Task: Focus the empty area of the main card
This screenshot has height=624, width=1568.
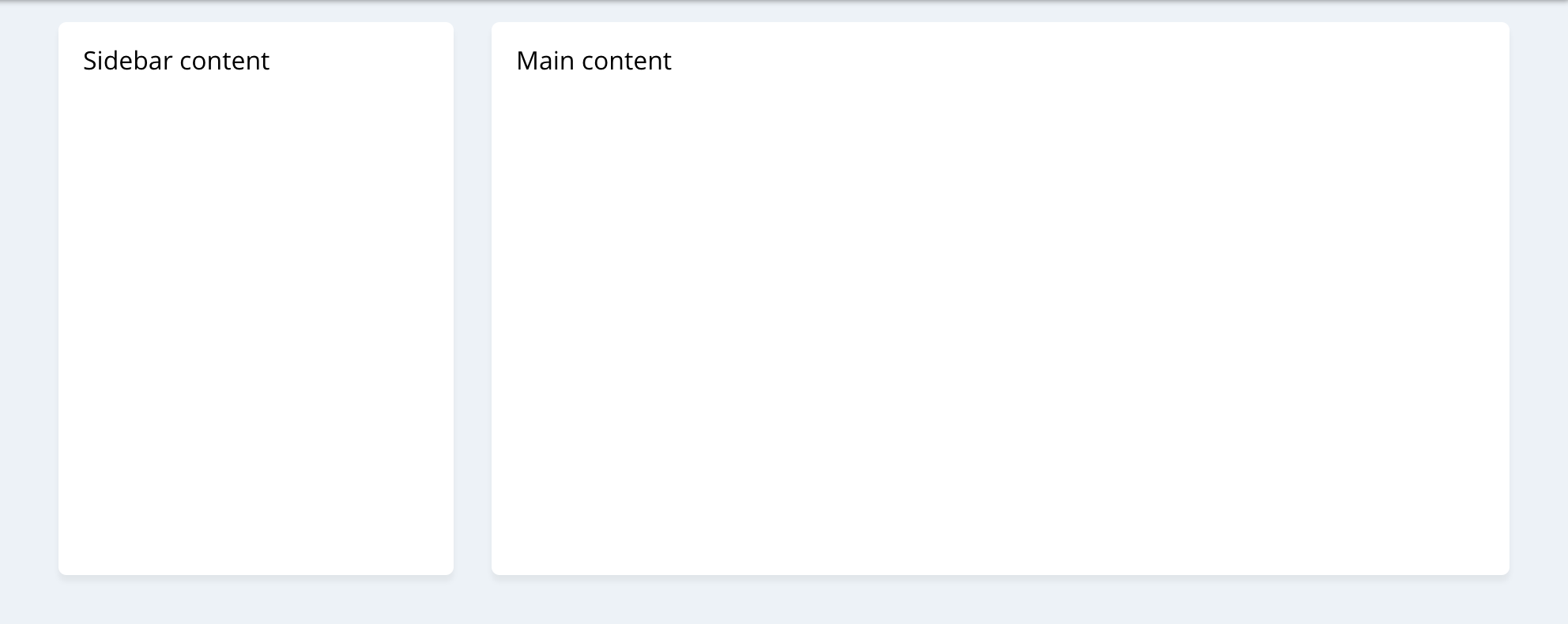Action: tap(1001, 324)
